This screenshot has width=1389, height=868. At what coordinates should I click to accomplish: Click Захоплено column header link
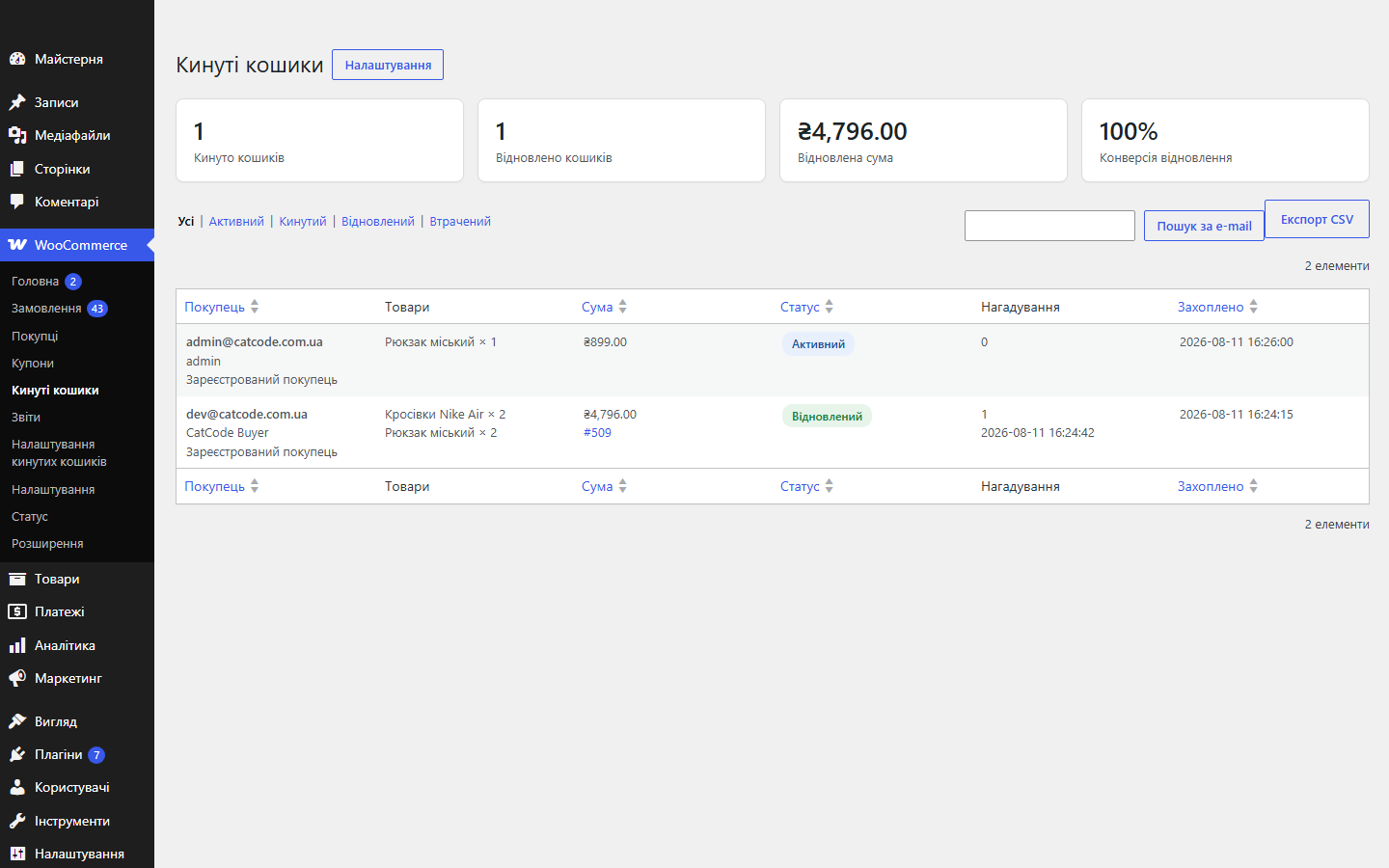click(x=1211, y=307)
